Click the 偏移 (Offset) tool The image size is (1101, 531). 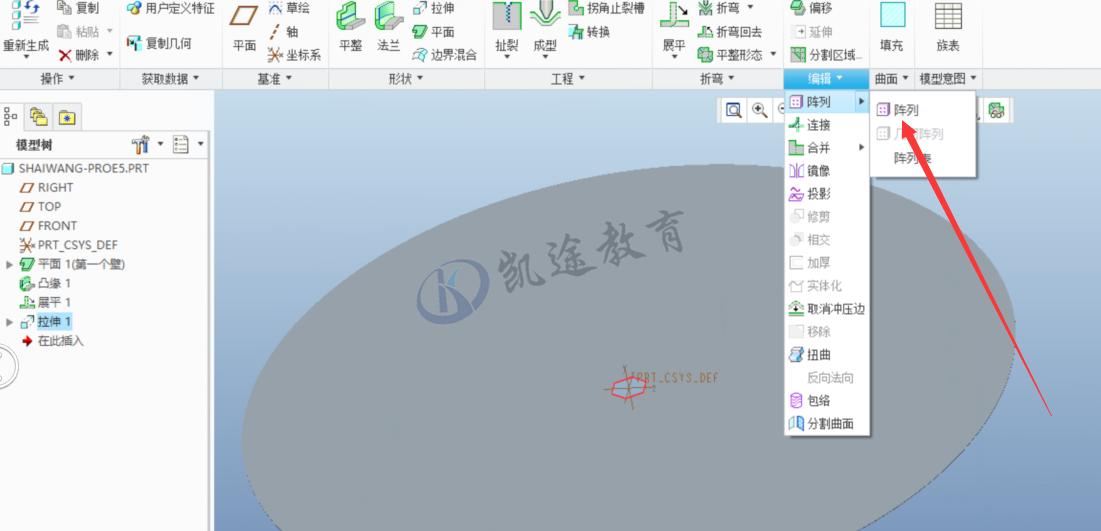point(811,8)
